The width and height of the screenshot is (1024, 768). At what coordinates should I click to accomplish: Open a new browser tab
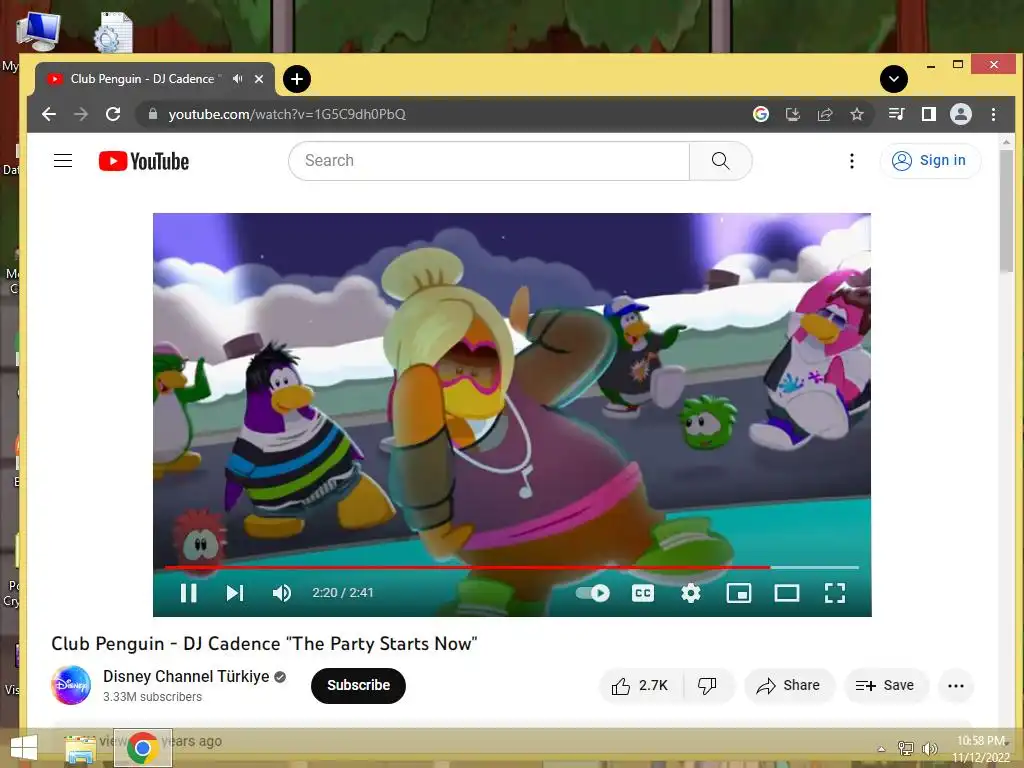point(296,79)
